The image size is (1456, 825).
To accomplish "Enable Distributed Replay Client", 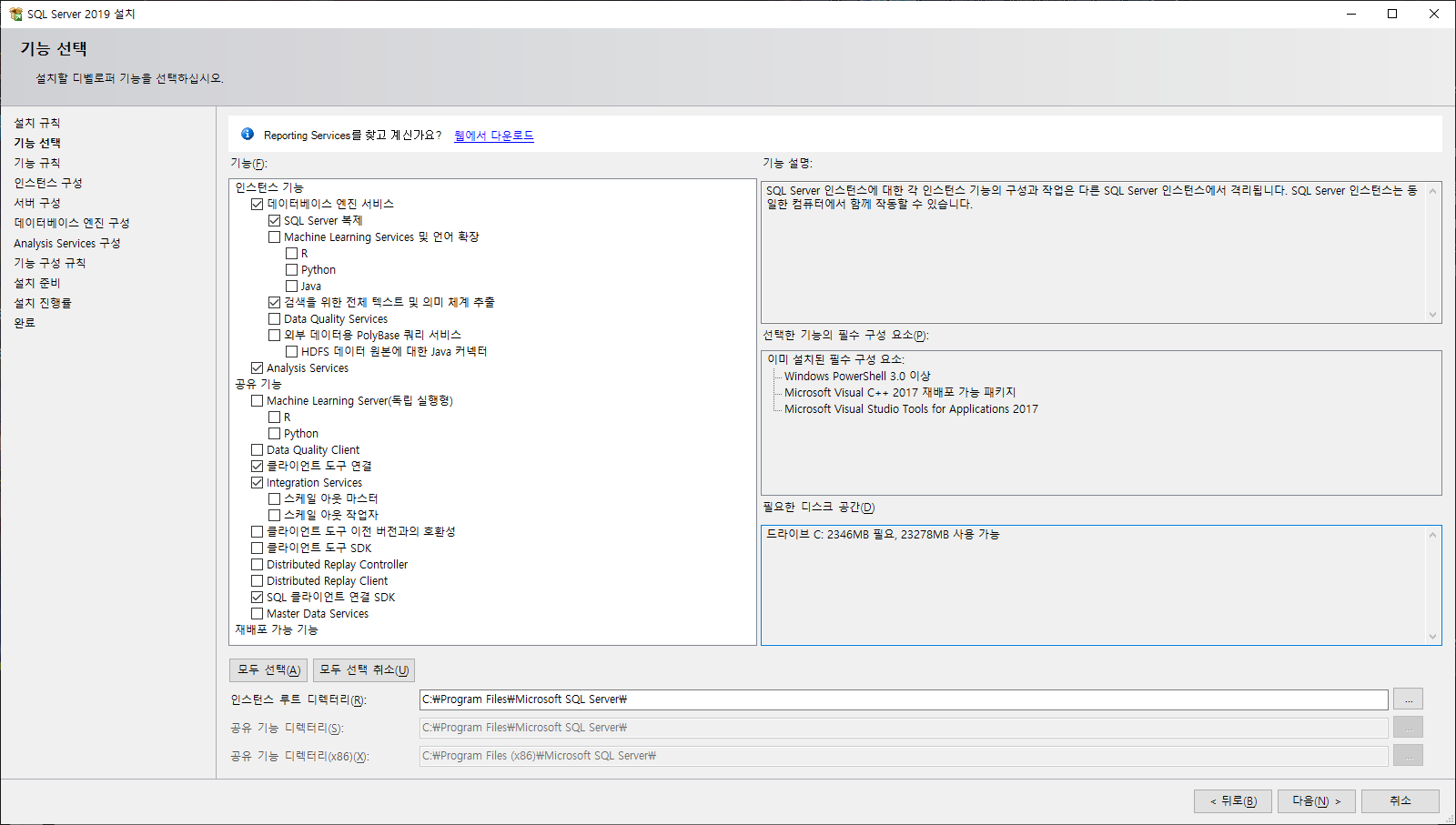I will (x=257, y=580).
